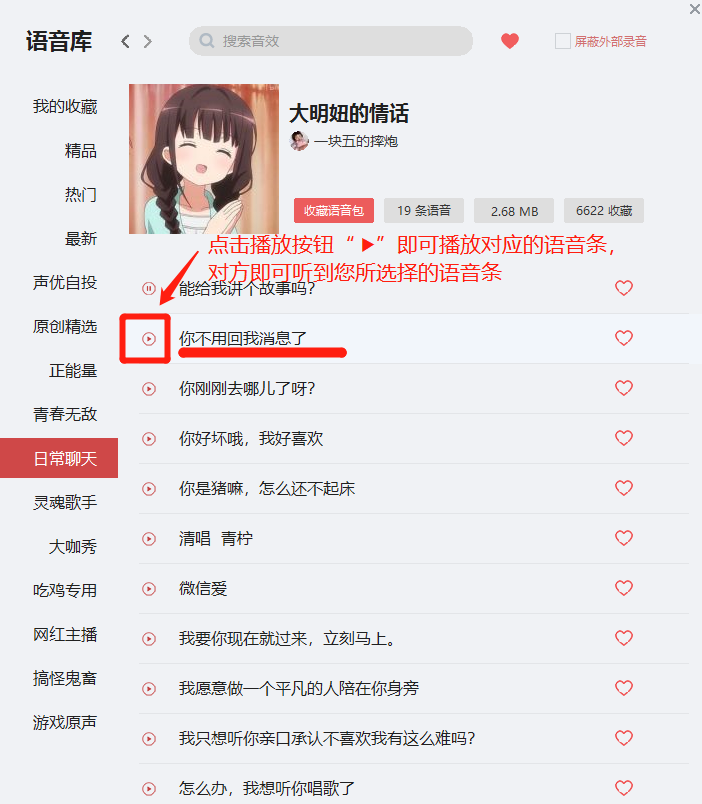The height and width of the screenshot is (804, 702).
Task: Favorite the clip 你好坏哦，我好喜欢
Action: [x=624, y=438]
